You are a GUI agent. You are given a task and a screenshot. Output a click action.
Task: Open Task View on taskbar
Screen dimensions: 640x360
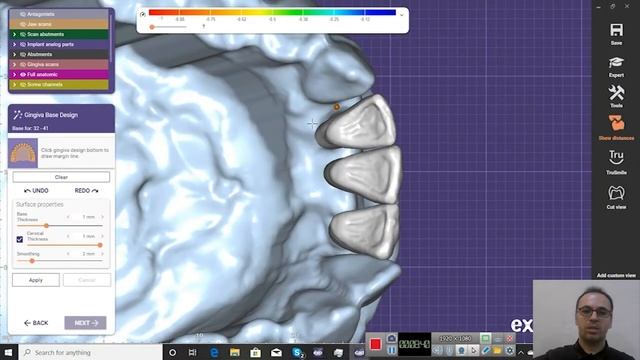(x=193, y=352)
